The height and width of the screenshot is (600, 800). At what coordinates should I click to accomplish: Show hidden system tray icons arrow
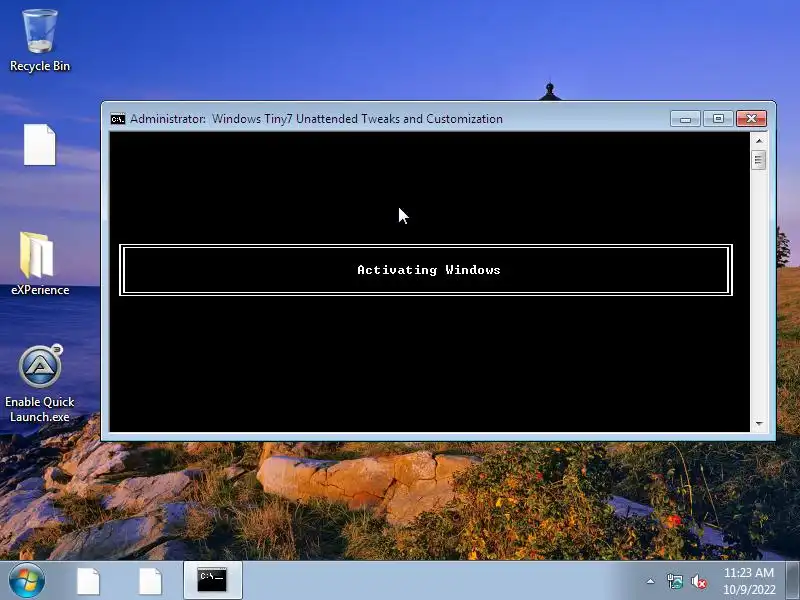pyautogui.click(x=651, y=581)
